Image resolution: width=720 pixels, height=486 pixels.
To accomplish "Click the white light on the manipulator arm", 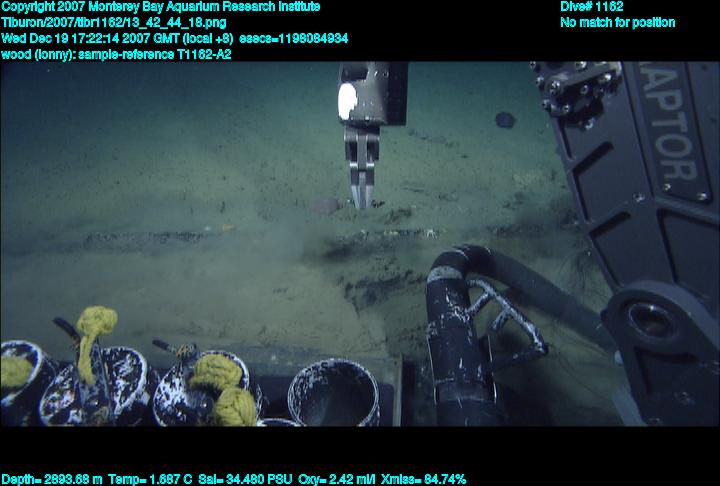I will coord(348,100).
